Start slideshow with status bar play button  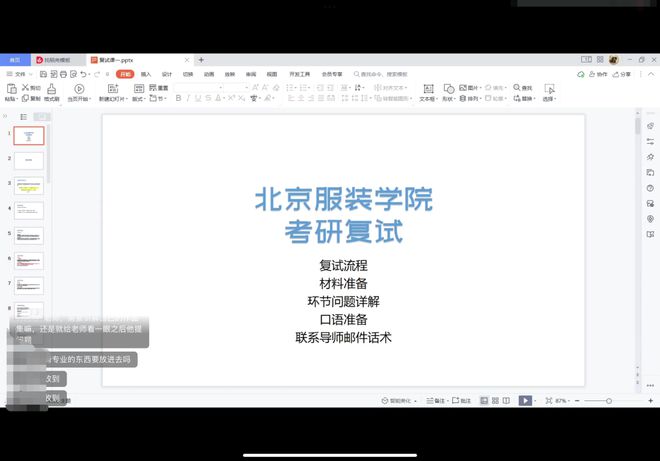pyautogui.click(x=525, y=400)
